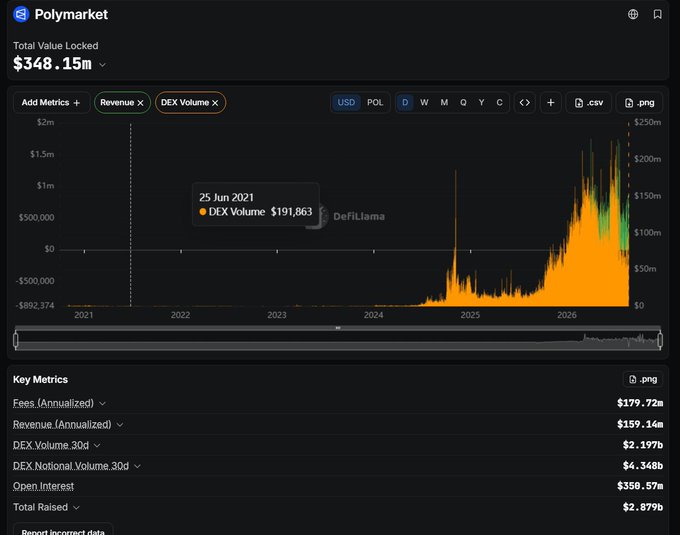Remove Revenue metric with its X
The height and width of the screenshot is (535, 680).
(141, 103)
